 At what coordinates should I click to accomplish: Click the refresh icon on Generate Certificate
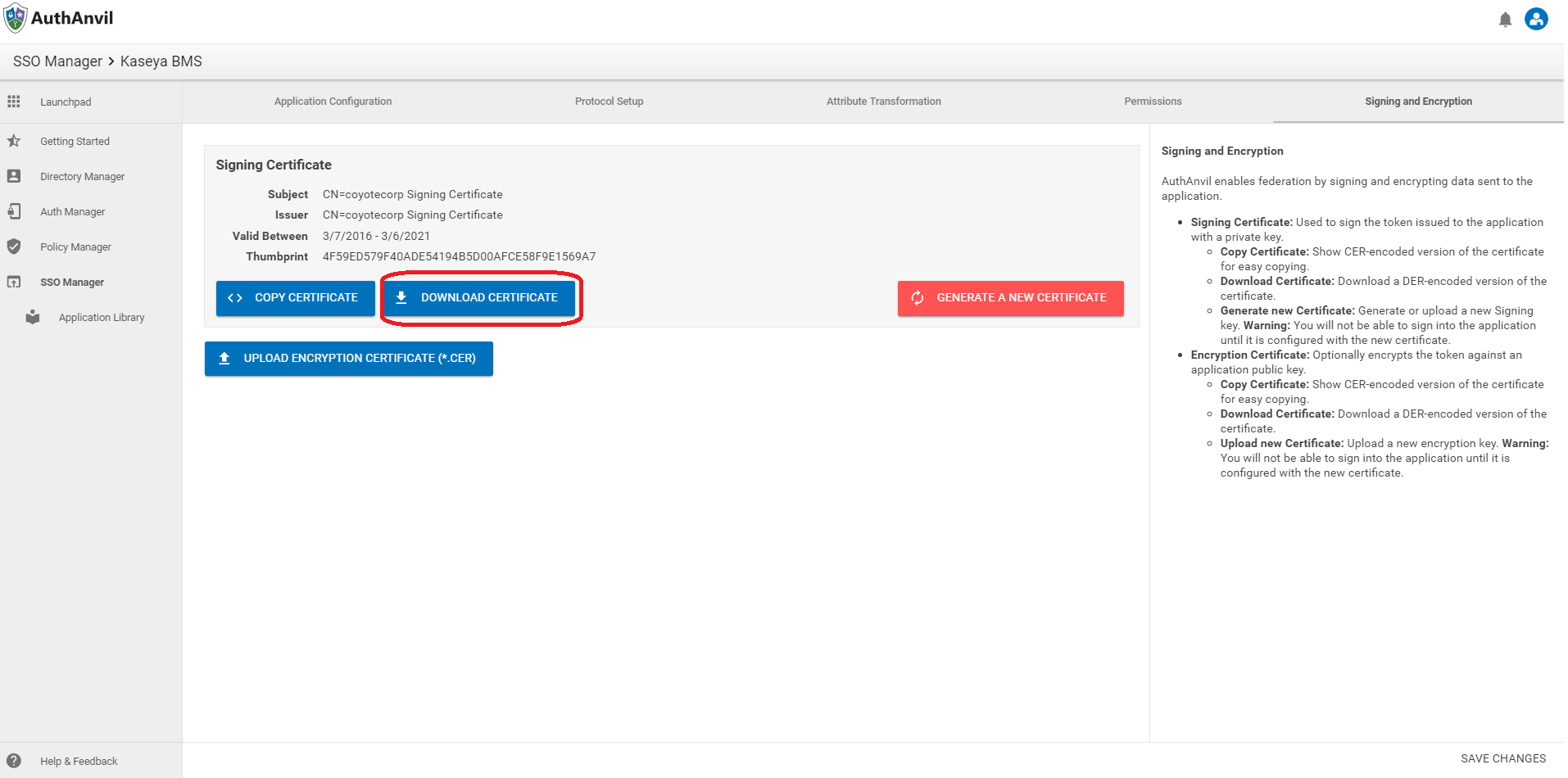point(918,298)
